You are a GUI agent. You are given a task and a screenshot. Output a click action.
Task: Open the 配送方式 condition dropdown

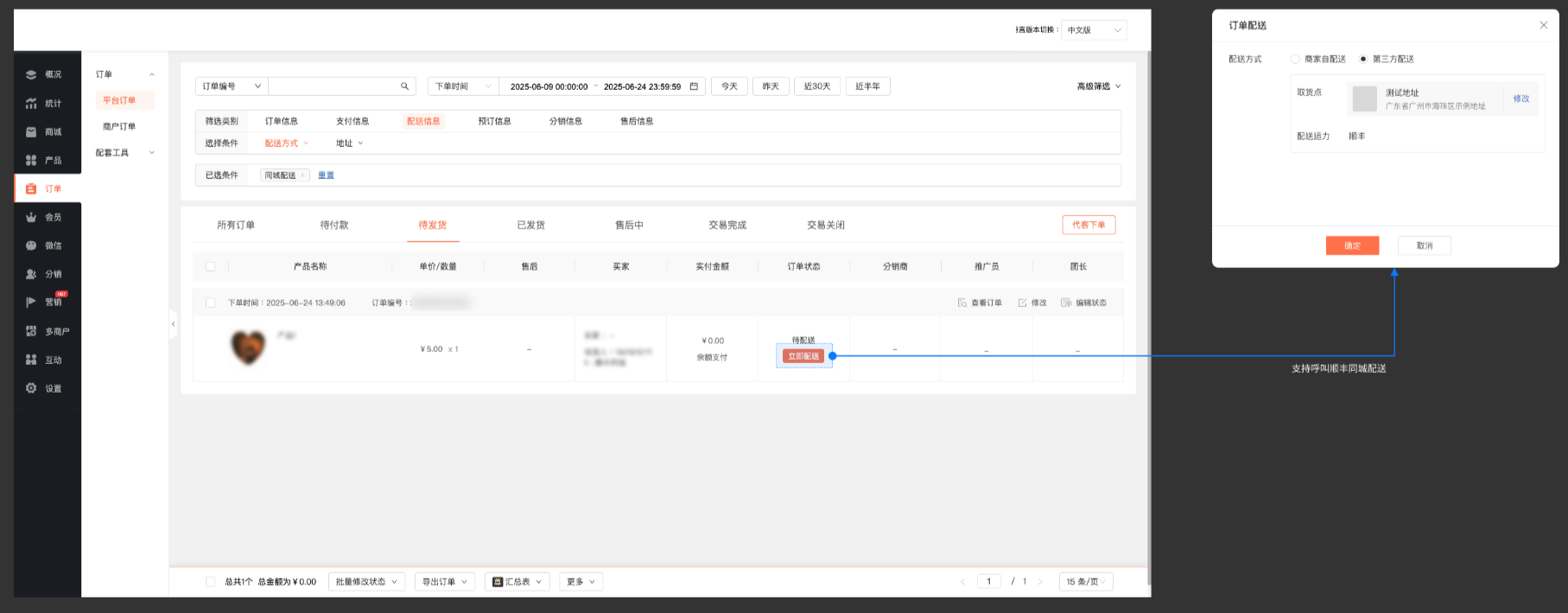coord(286,144)
